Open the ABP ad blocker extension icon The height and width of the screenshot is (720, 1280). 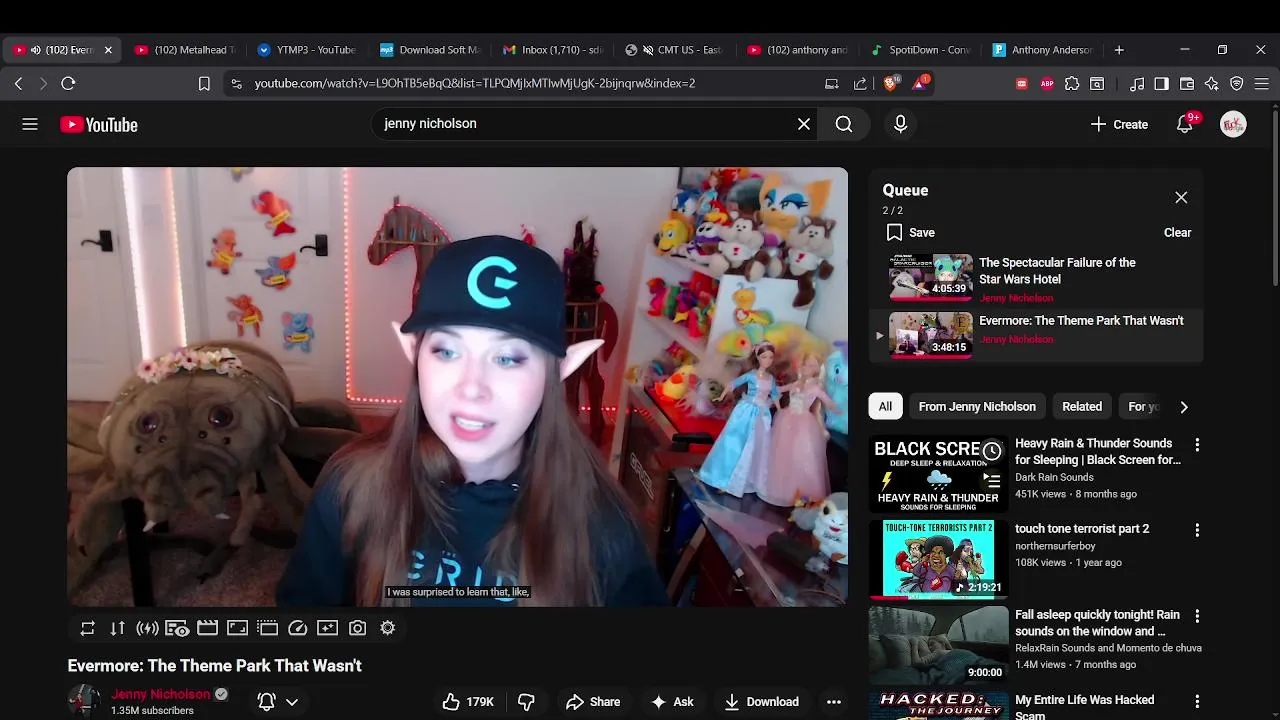coord(1047,84)
